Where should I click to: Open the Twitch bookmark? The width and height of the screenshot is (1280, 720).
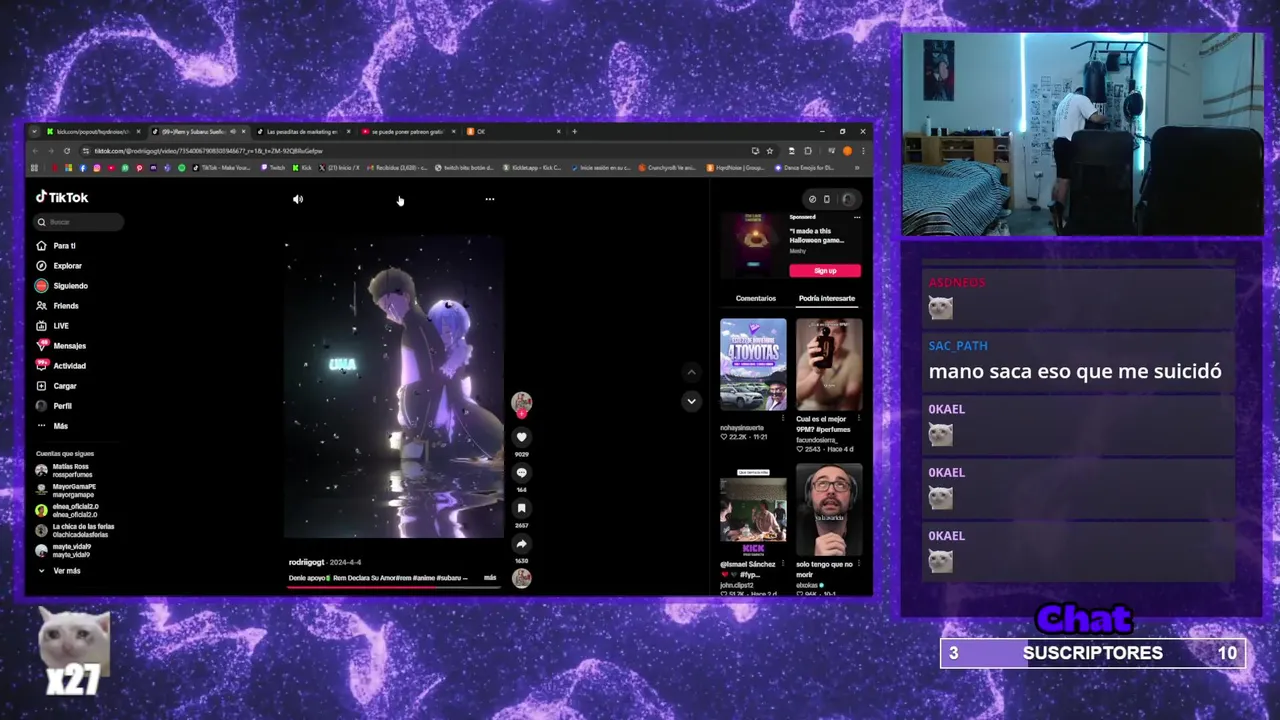coord(273,168)
